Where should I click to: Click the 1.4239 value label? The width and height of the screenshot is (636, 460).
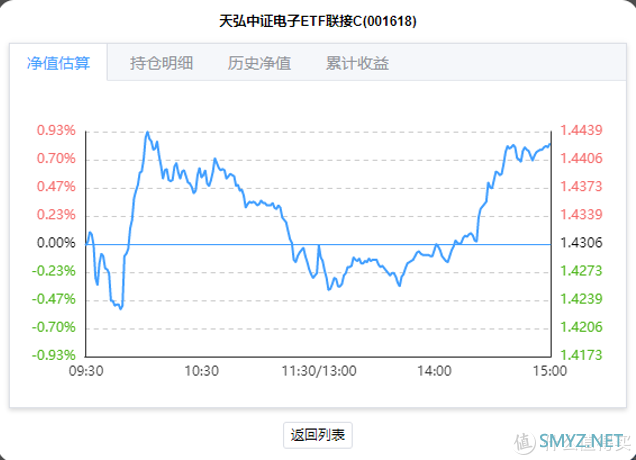pos(581,299)
